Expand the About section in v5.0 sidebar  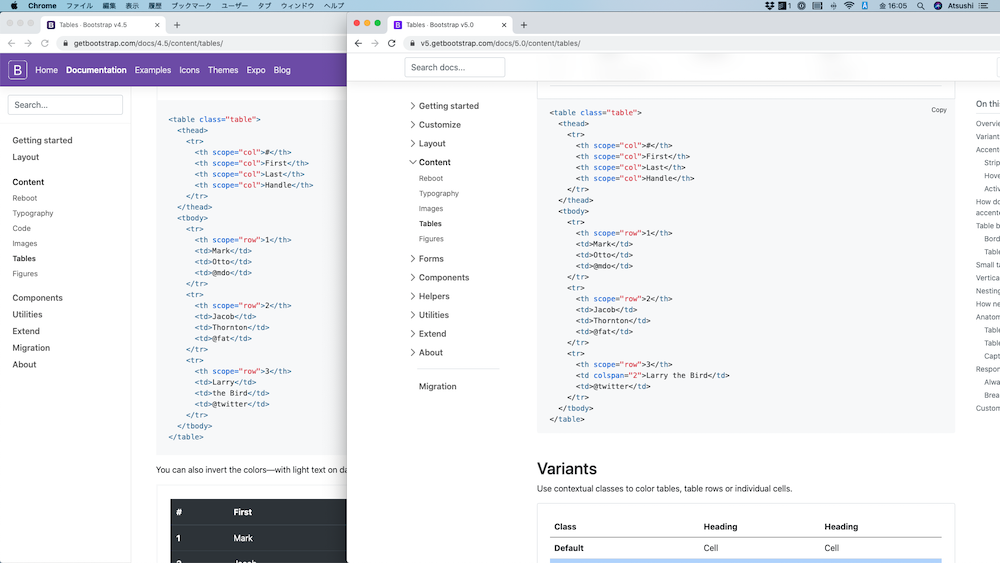click(426, 353)
